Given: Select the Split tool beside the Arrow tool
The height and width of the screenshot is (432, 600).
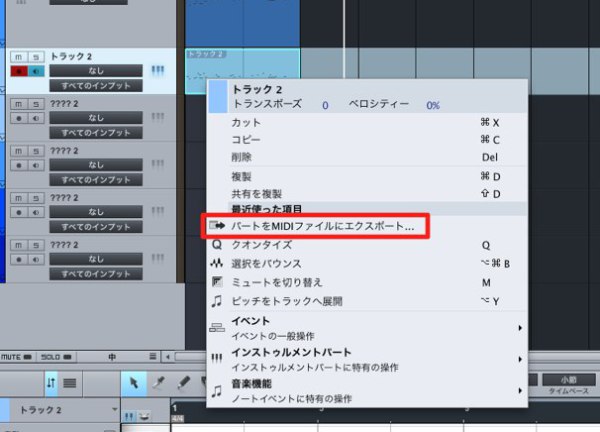Looking at the screenshot, I should coord(159,383).
